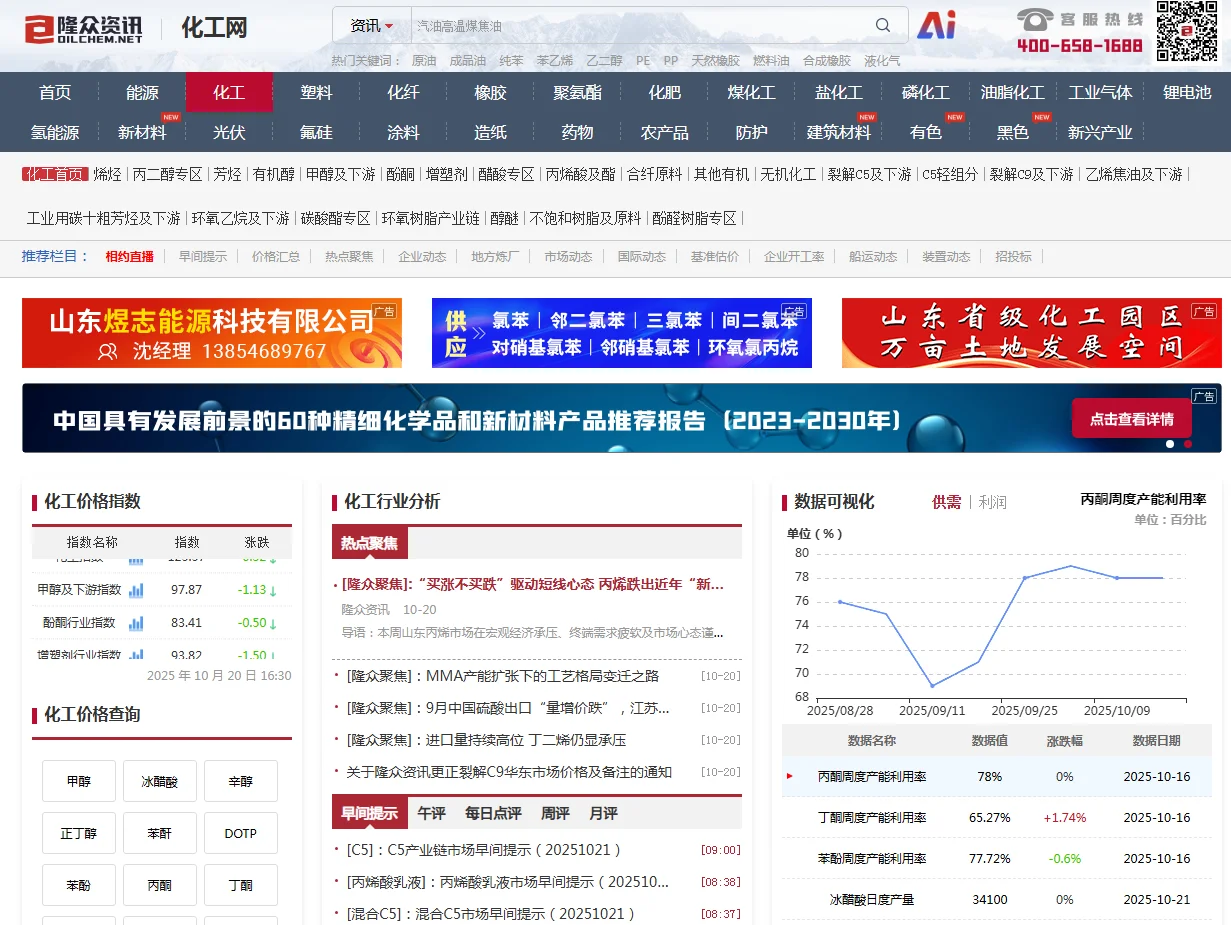This screenshot has height=925, width=1231.
Task: Open the 山东煜志能源科技 ad banner
Action: tap(212, 333)
